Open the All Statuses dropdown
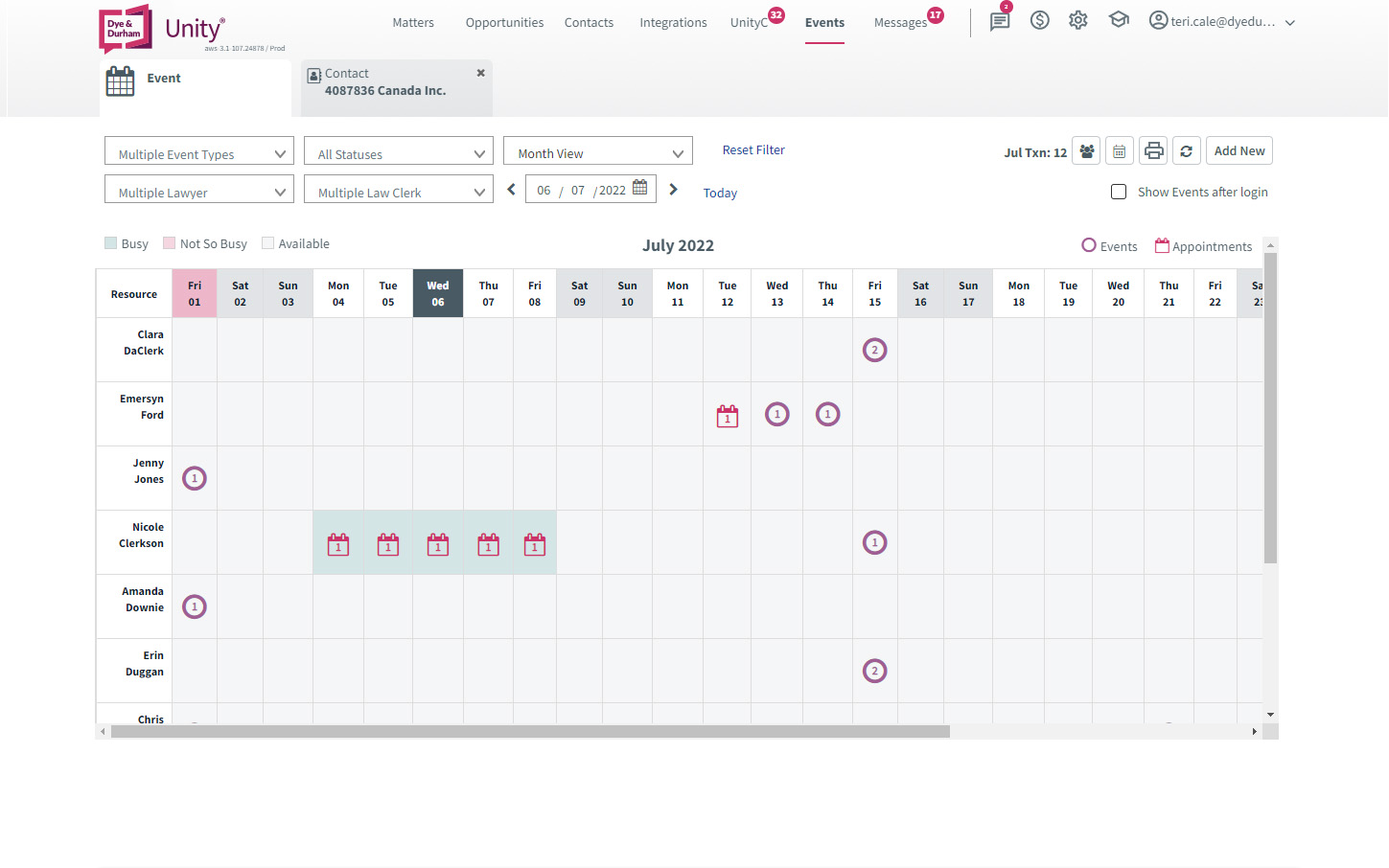The height and width of the screenshot is (868, 1389). pos(398,150)
